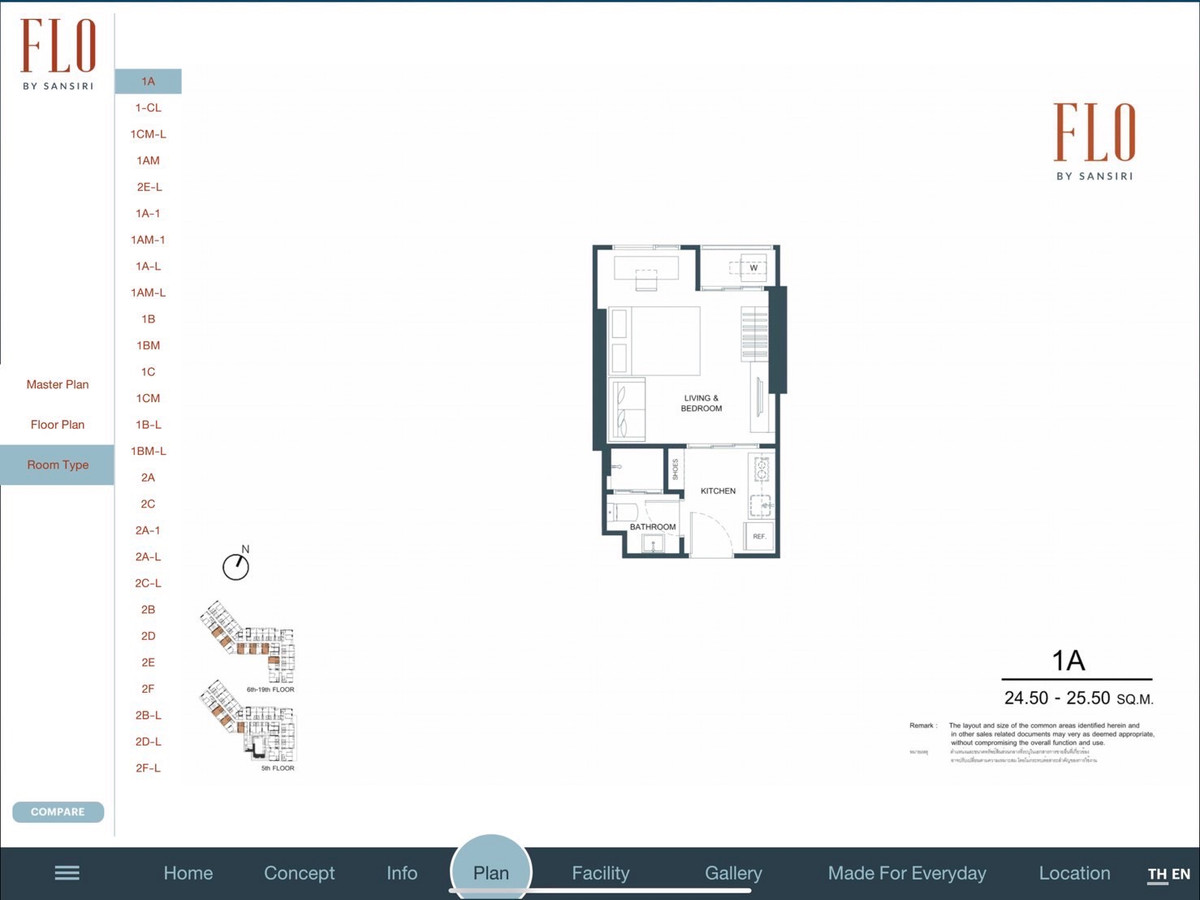Switch language to TH
This screenshot has width=1200, height=900.
1157,874
